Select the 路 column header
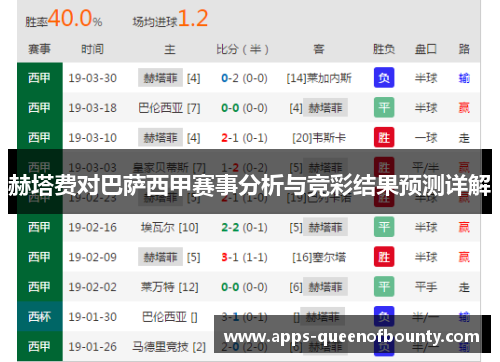Screen dimensions: 500x362 point(464,49)
